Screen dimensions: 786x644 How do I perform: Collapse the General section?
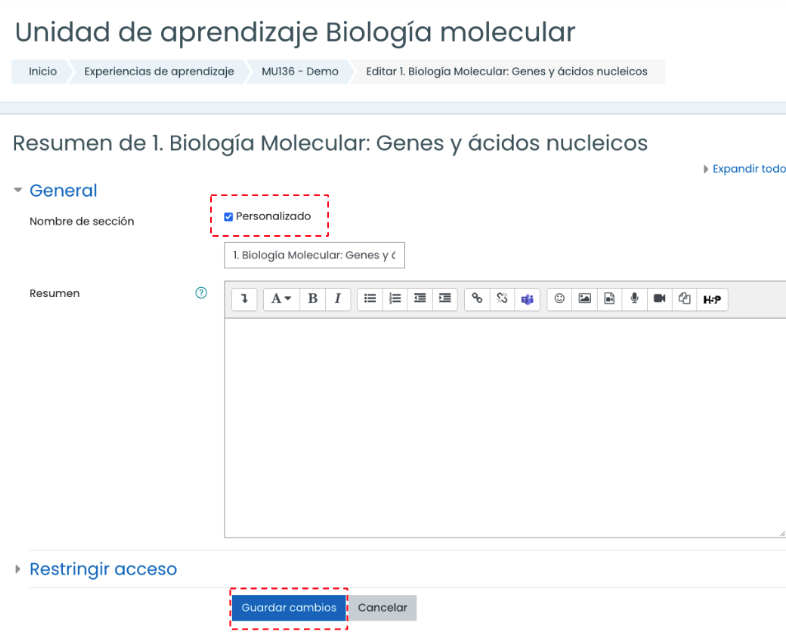tap(63, 190)
